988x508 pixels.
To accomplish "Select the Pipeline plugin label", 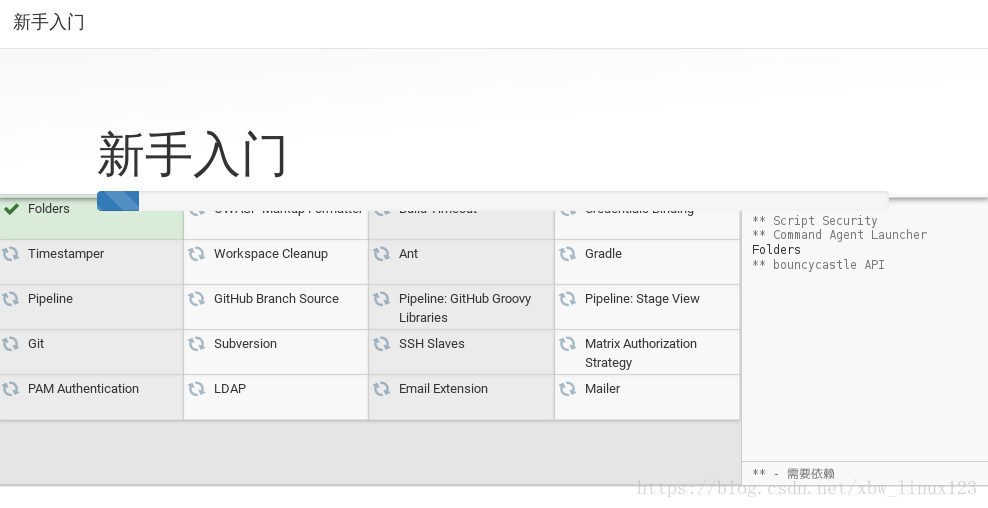I will [50, 299].
